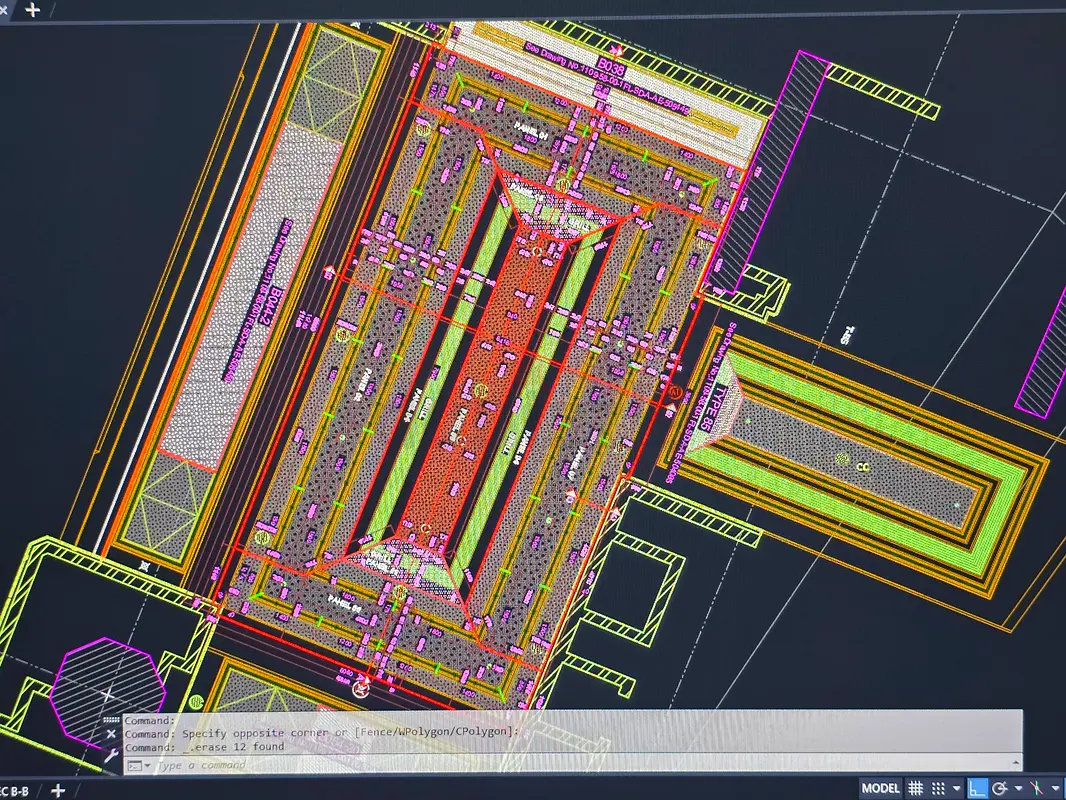Select the magenta hatched octagon shape

[109, 692]
